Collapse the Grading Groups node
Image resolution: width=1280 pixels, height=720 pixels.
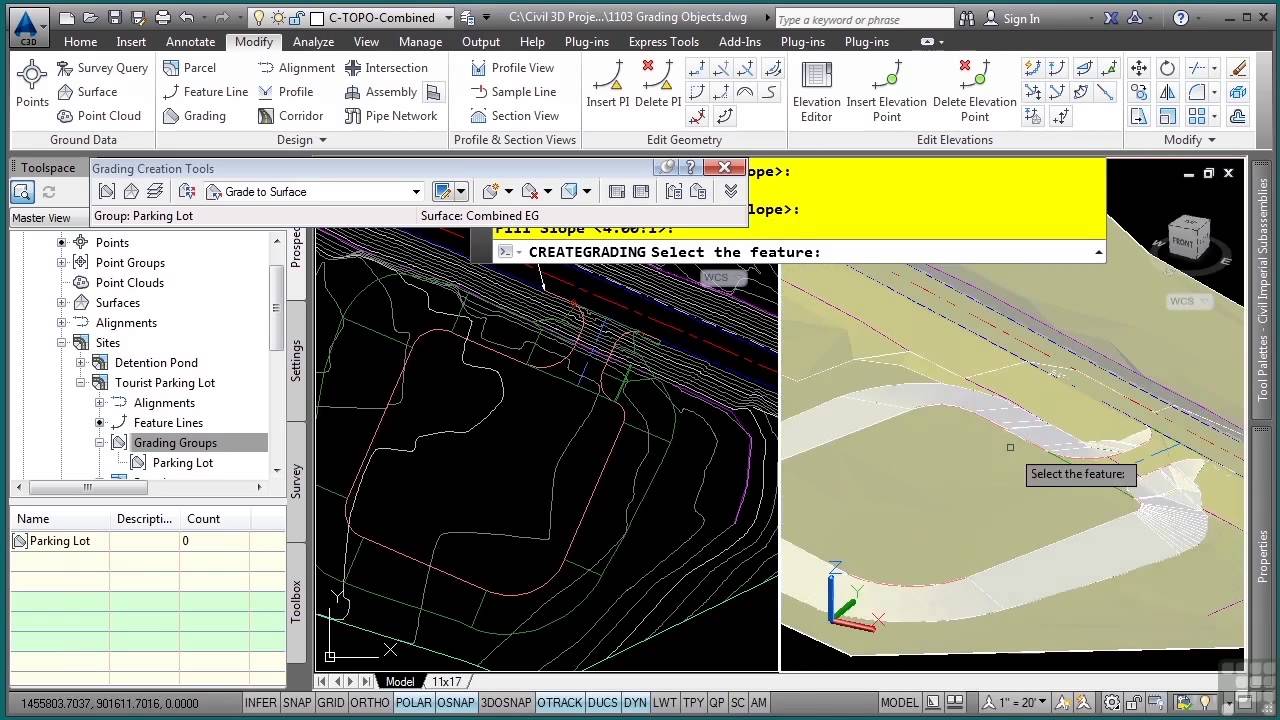[100, 442]
